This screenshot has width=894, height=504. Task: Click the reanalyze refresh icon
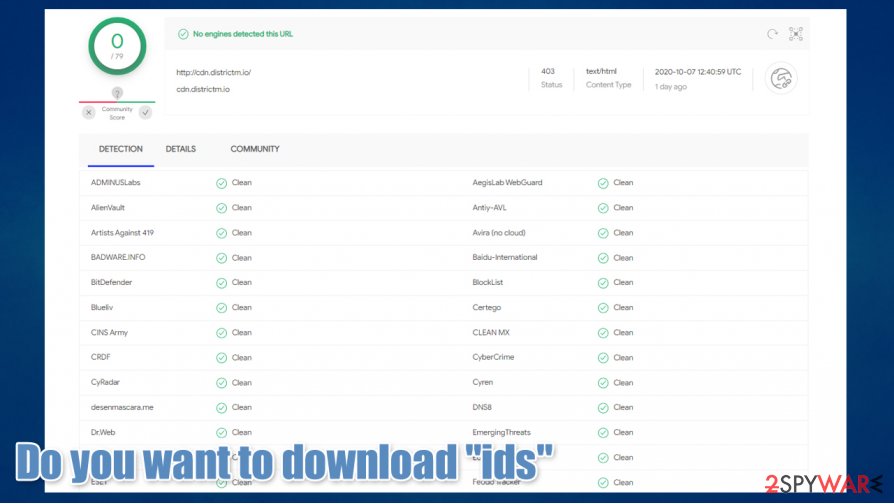coord(772,34)
